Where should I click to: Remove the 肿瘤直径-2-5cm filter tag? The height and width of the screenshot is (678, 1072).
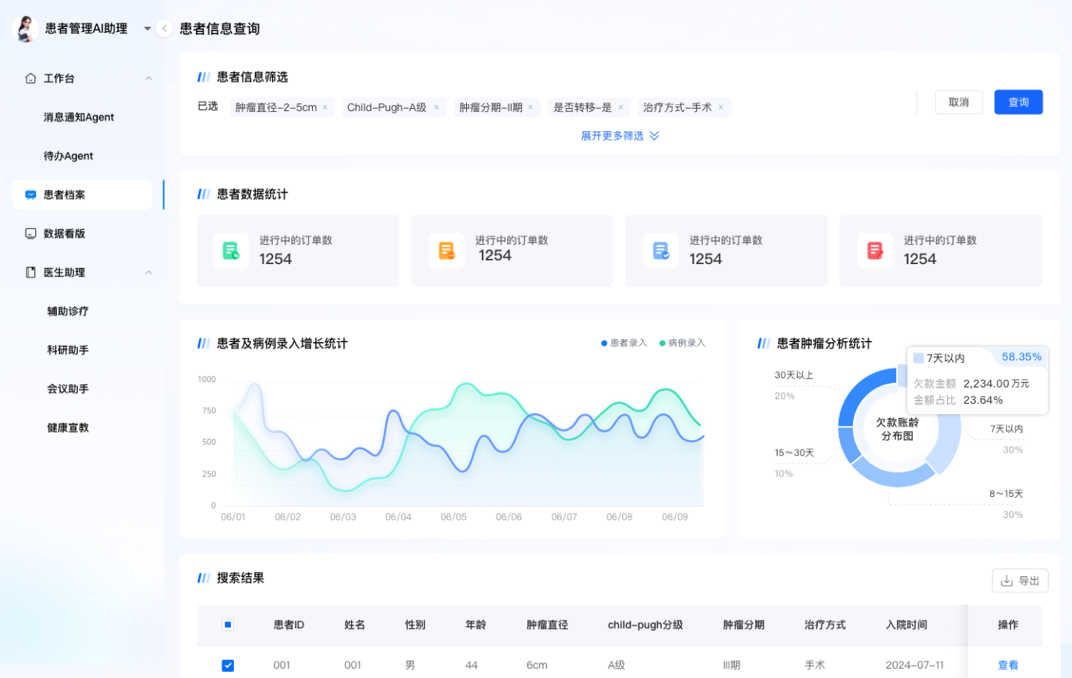(x=325, y=107)
